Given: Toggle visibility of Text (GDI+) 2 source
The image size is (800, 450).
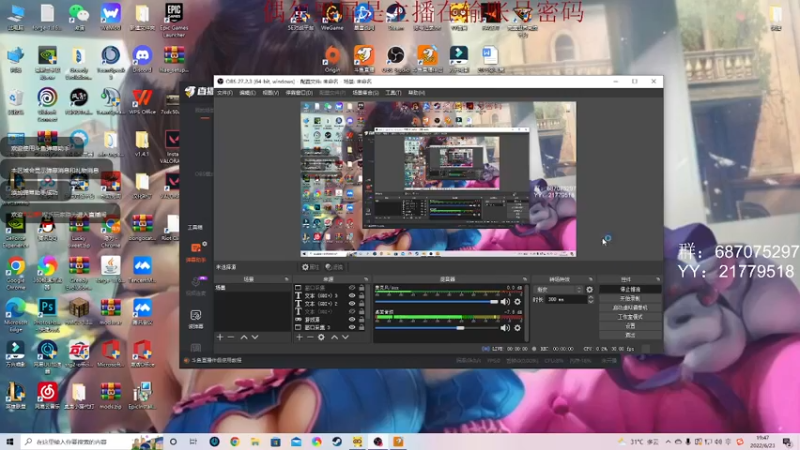Looking at the screenshot, I should tap(352, 304).
